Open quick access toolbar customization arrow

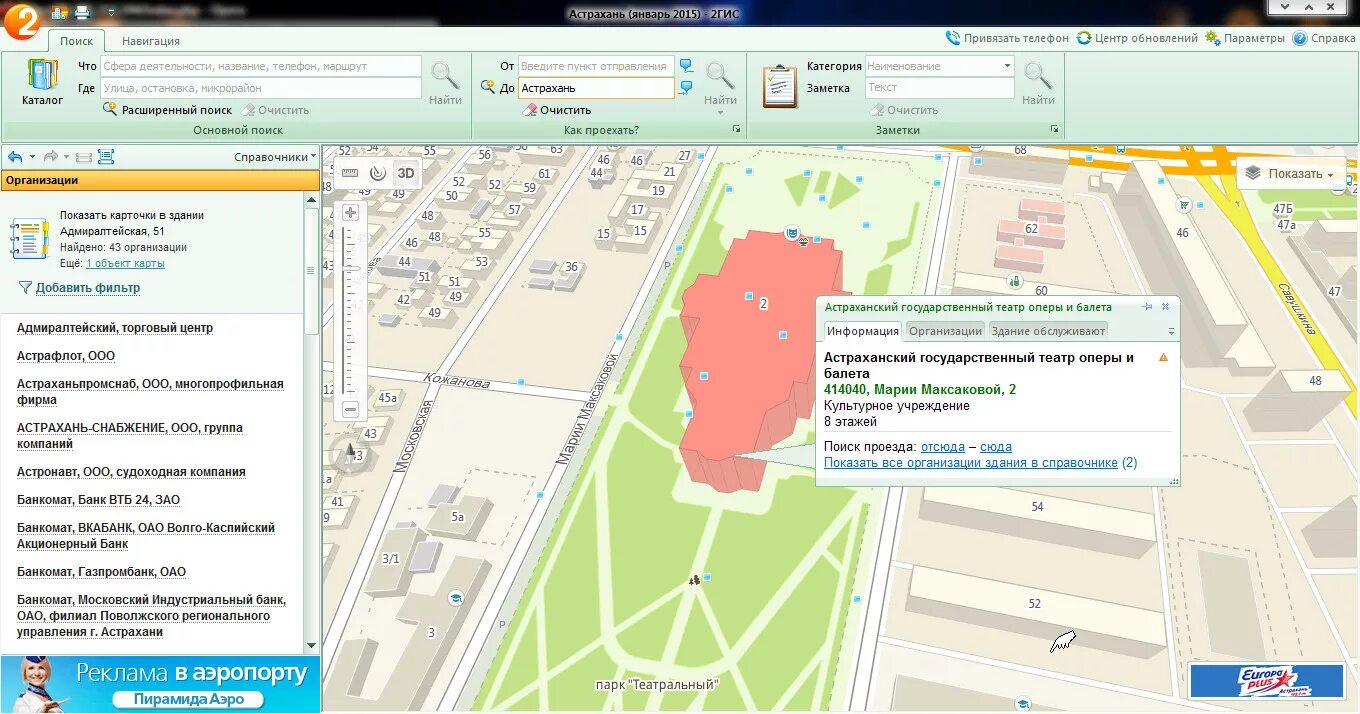pos(110,13)
